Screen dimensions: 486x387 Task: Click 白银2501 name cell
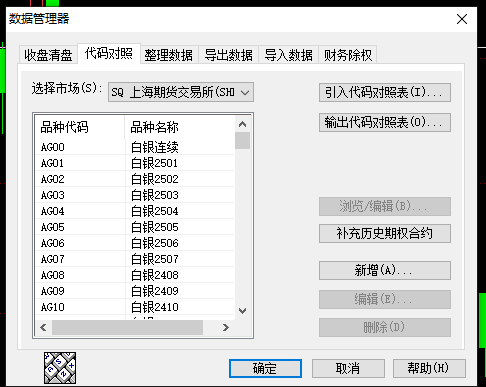180,163
